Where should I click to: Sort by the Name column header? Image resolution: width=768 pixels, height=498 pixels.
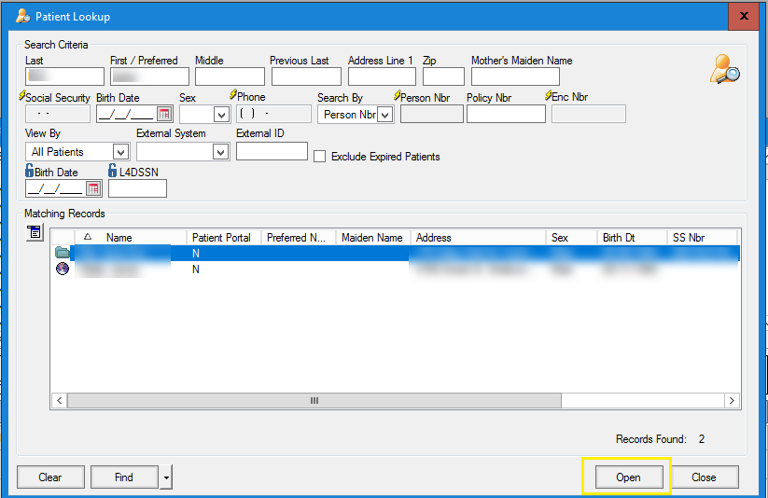130,237
